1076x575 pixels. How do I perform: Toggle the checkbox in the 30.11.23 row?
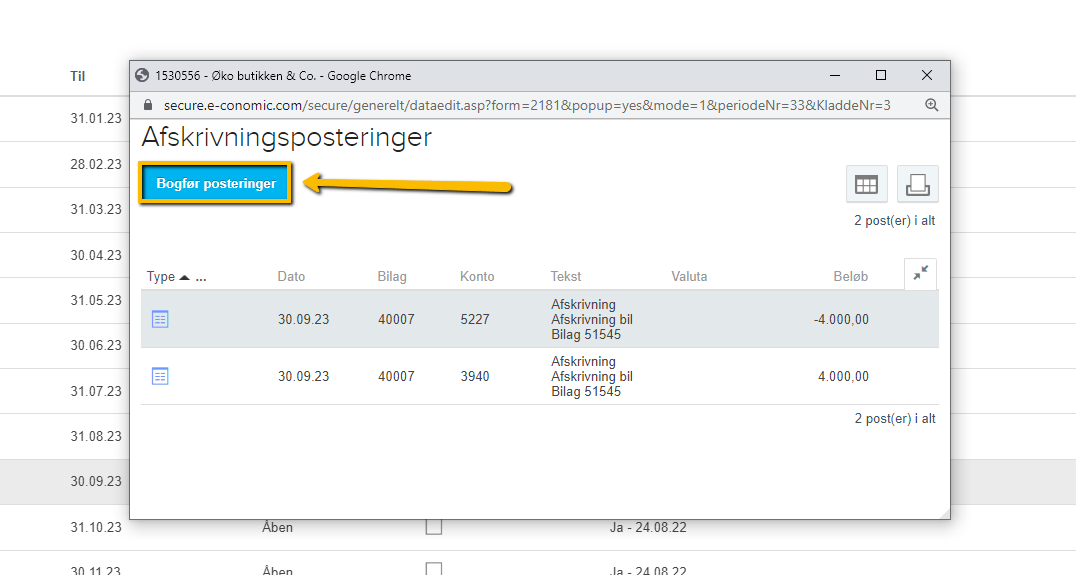[433, 569]
